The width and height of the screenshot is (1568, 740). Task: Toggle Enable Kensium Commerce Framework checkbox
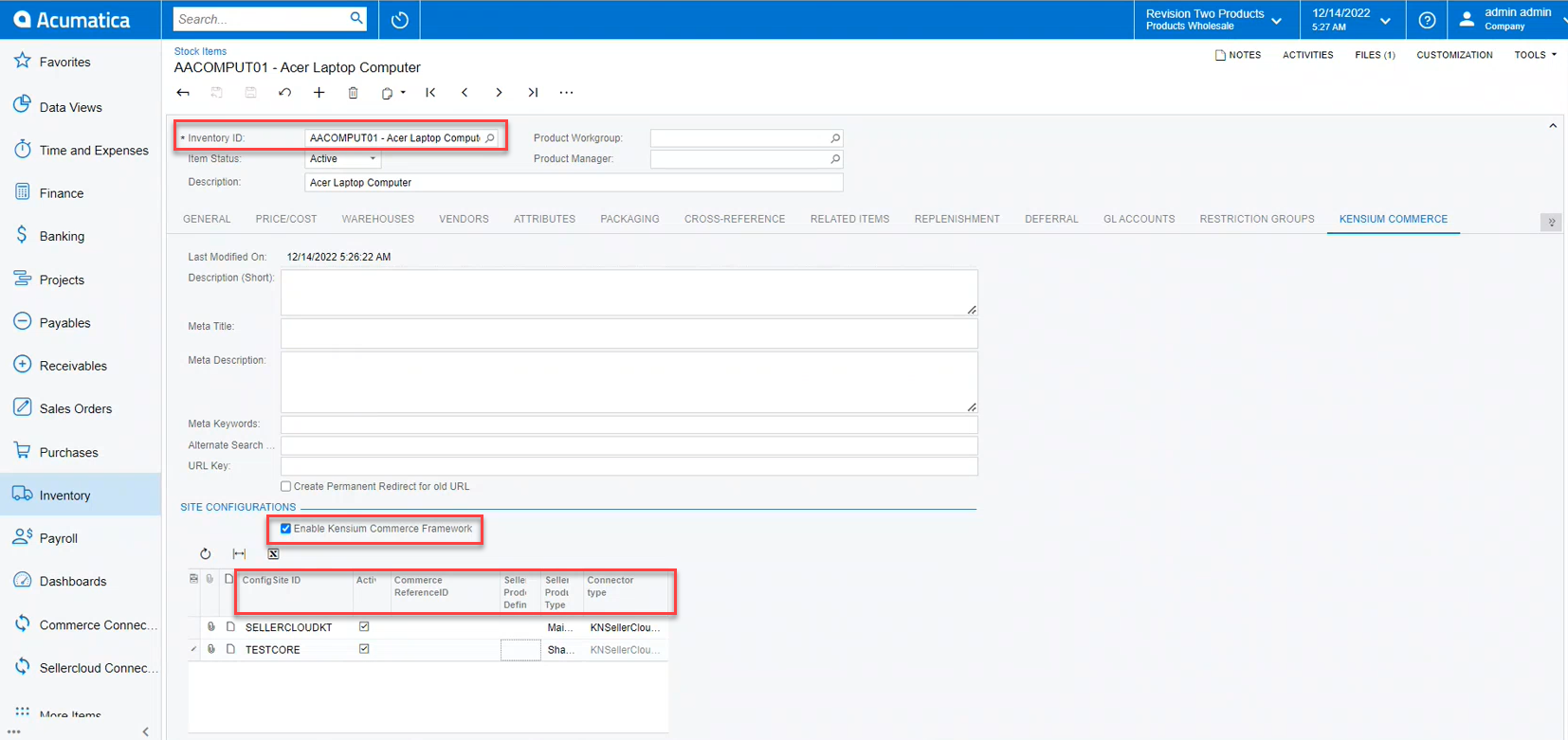[285, 529]
